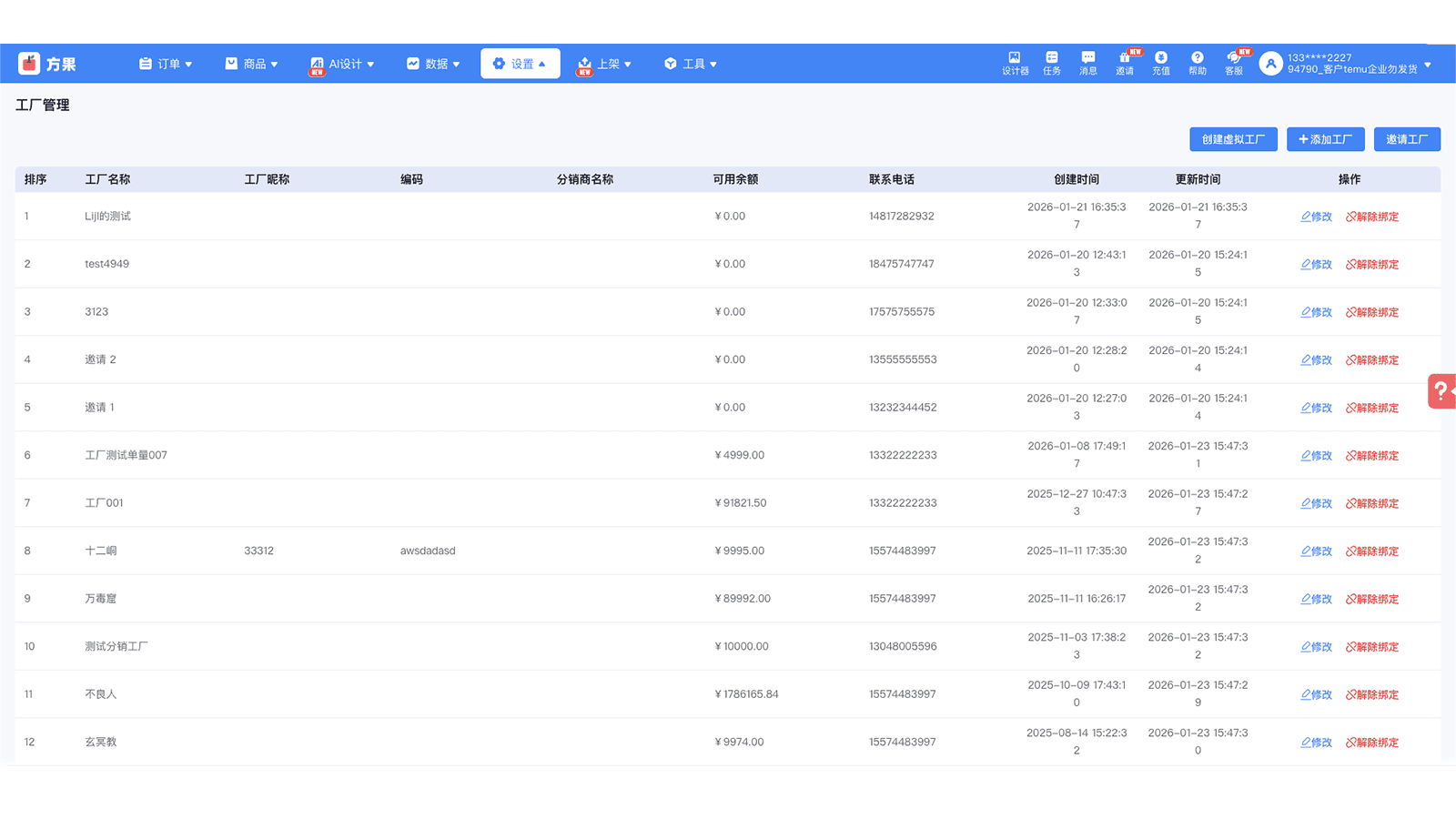Screen dimensions: 1456x819
Task: Click the 邀请 gift icon
Action: point(1125,63)
